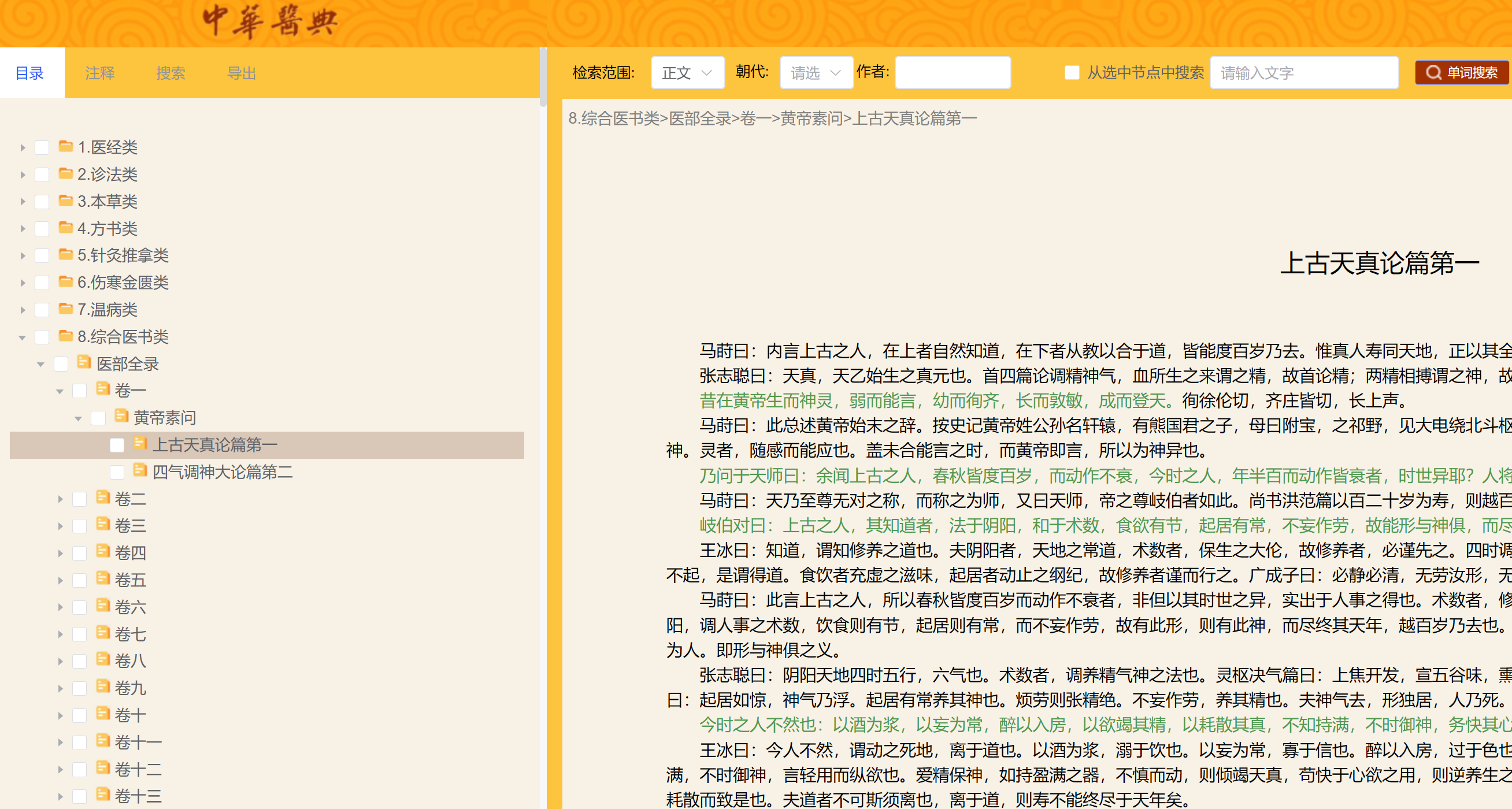Viewport: 1512px width, 809px height.
Task: Open the 7.温病类 category
Action: 108,309
